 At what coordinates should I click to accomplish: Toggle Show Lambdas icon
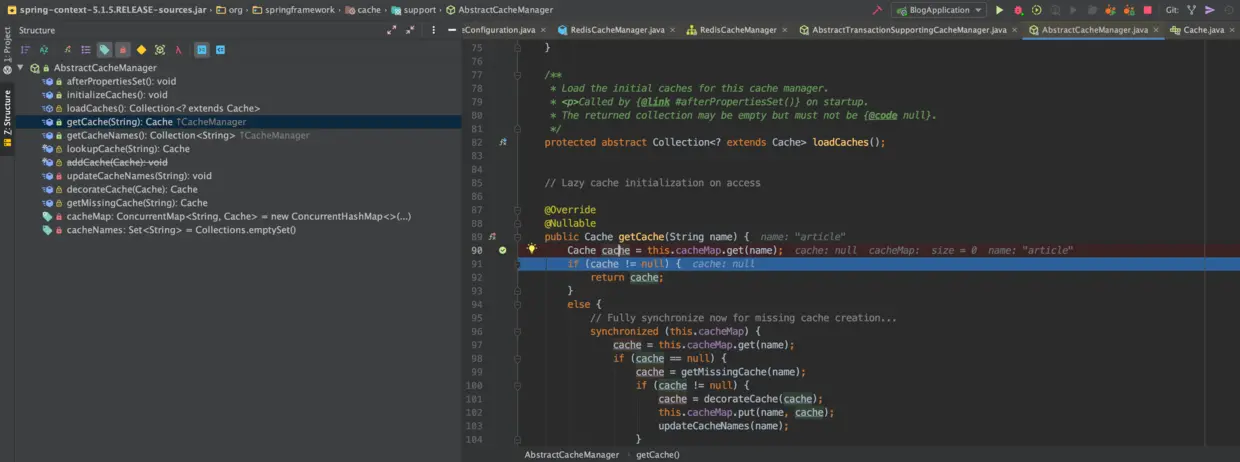[178, 49]
